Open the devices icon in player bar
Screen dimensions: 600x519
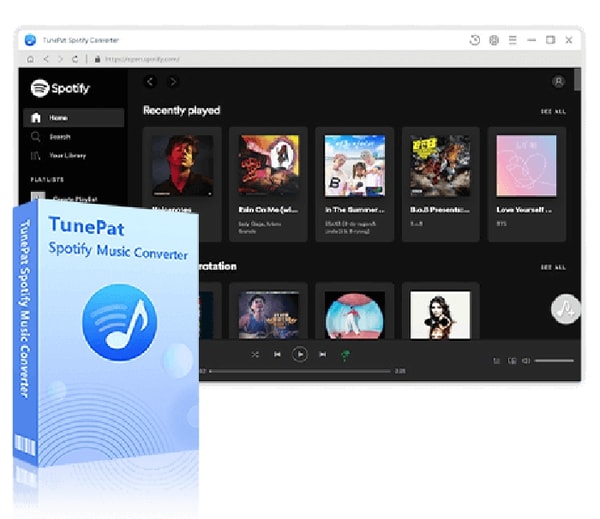click(512, 361)
